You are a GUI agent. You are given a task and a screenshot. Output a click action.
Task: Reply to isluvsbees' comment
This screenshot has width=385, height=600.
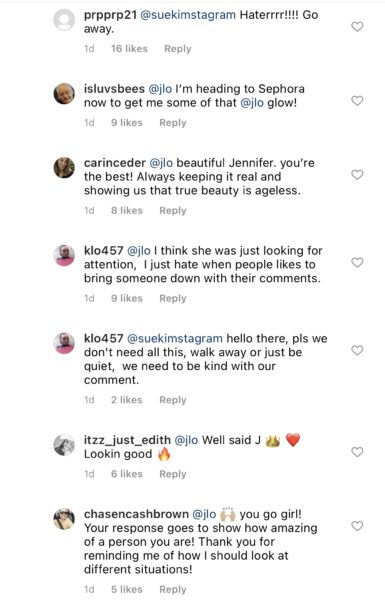tap(173, 122)
